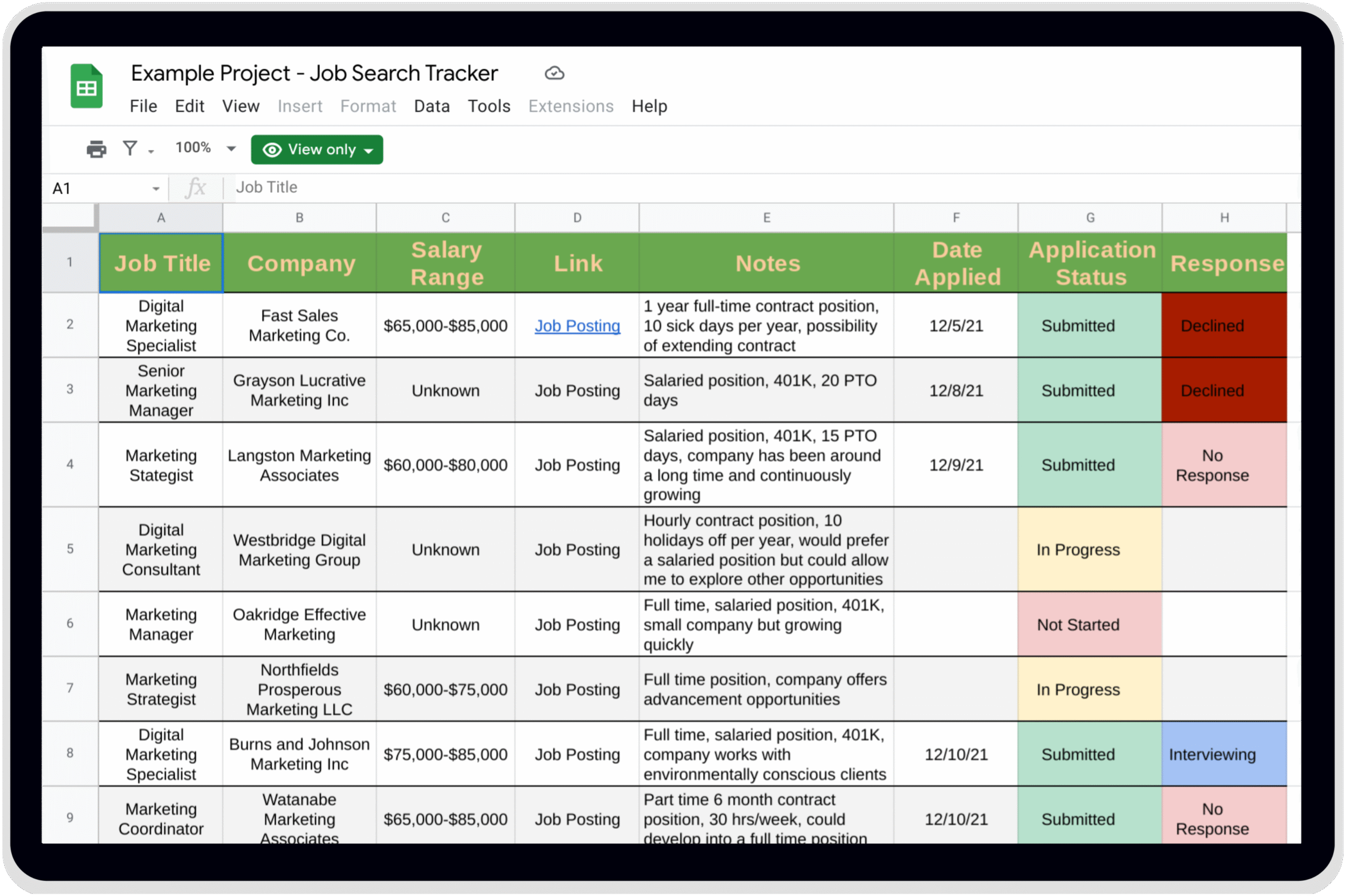The image size is (1345, 896).
Task: Select column E header
Action: tap(766, 218)
